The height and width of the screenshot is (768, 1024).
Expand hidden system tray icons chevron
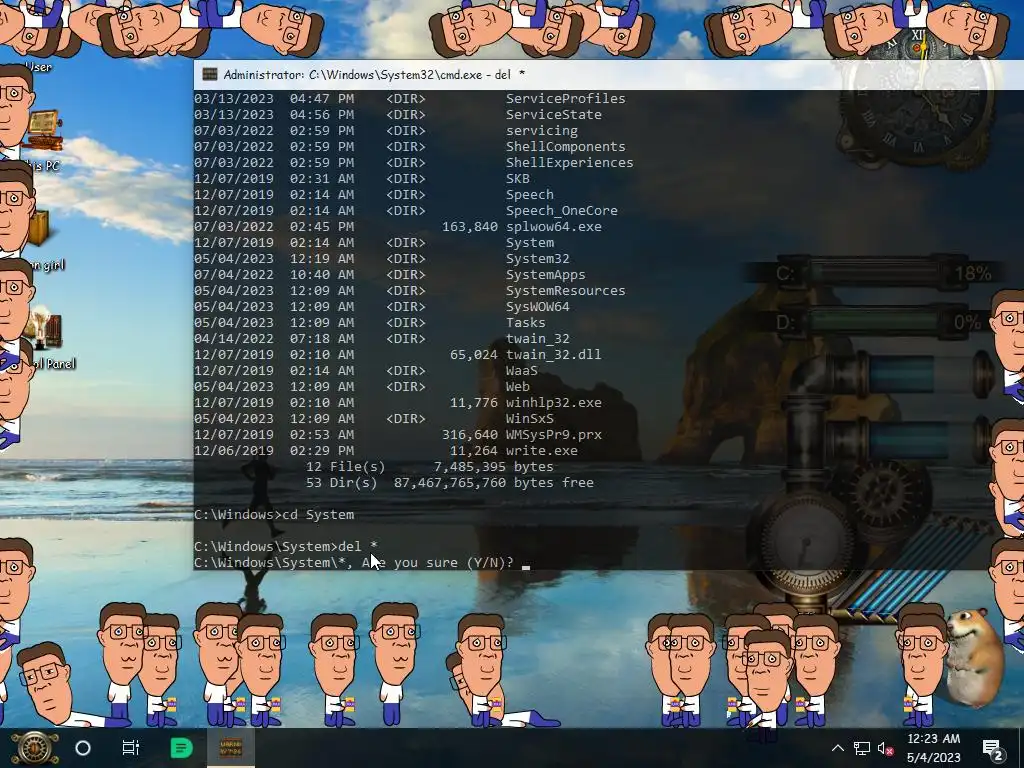[x=838, y=748]
